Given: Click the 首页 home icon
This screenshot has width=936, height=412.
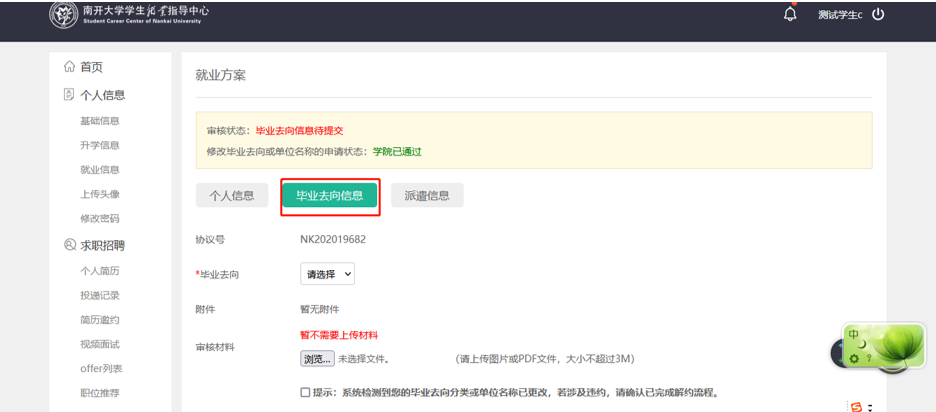Looking at the screenshot, I should click(x=69, y=67).
